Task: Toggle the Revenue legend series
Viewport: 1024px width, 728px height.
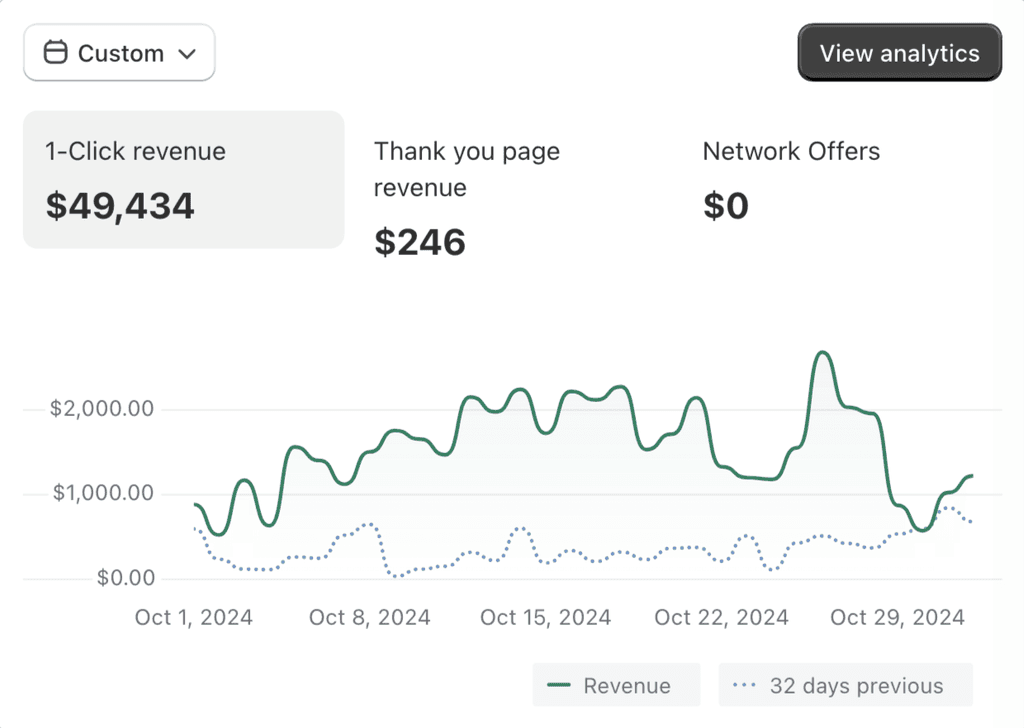Action: 616,685
